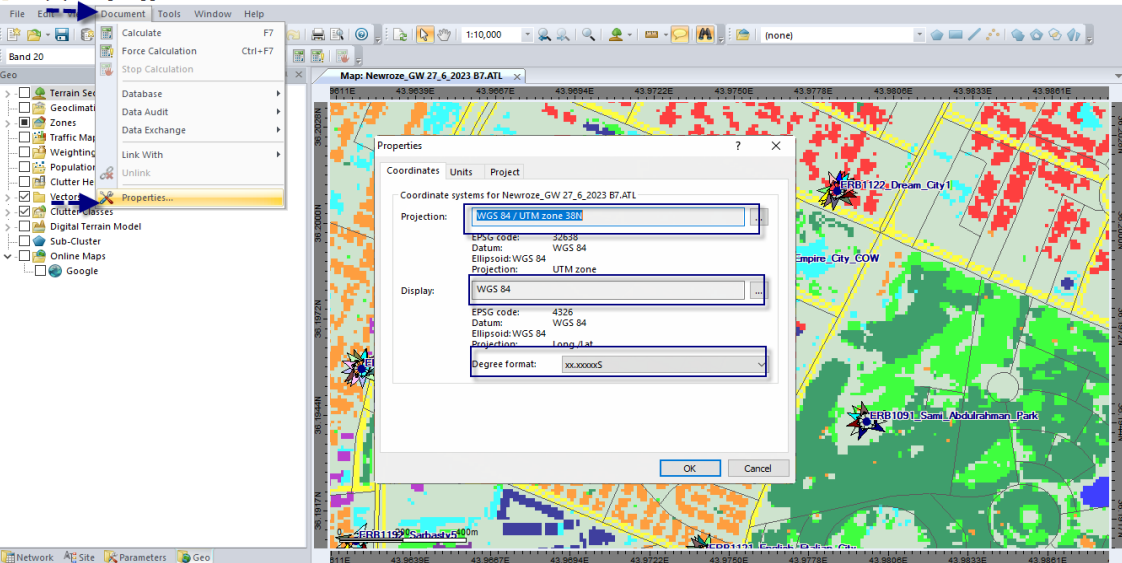
Task: Collapse the Online Maps tree node
Action: [8, 256]
